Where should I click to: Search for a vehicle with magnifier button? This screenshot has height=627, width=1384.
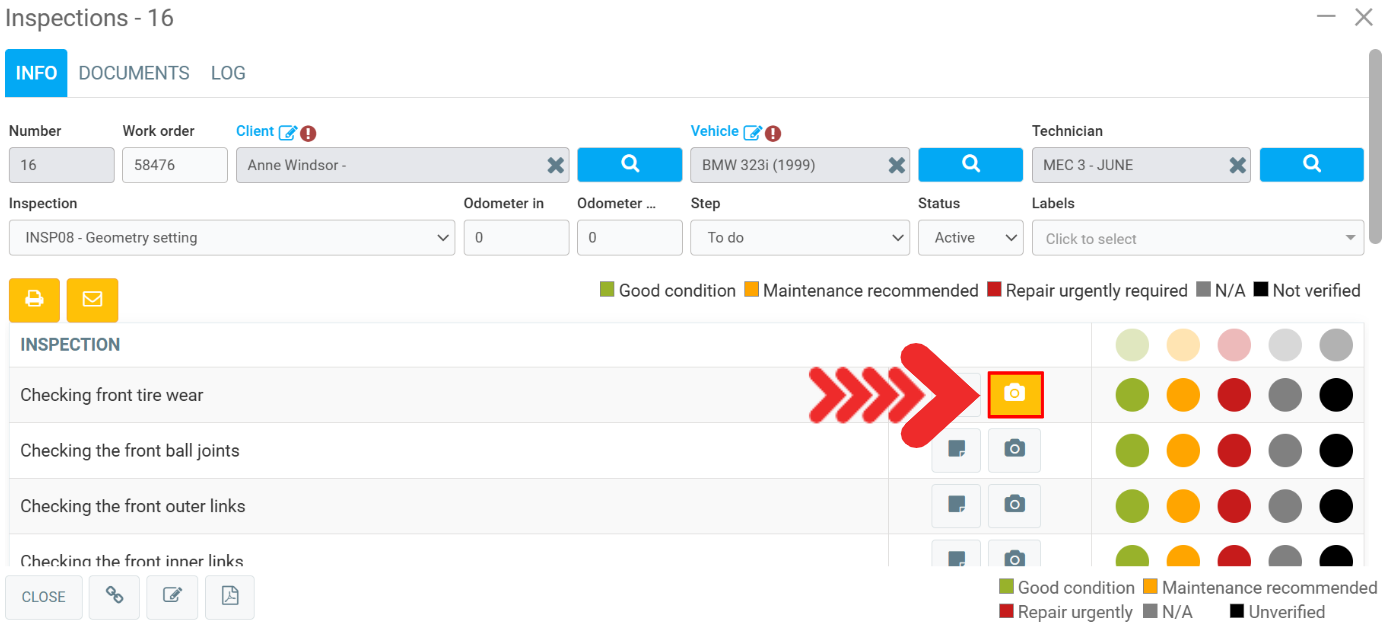tap(970, 164)
